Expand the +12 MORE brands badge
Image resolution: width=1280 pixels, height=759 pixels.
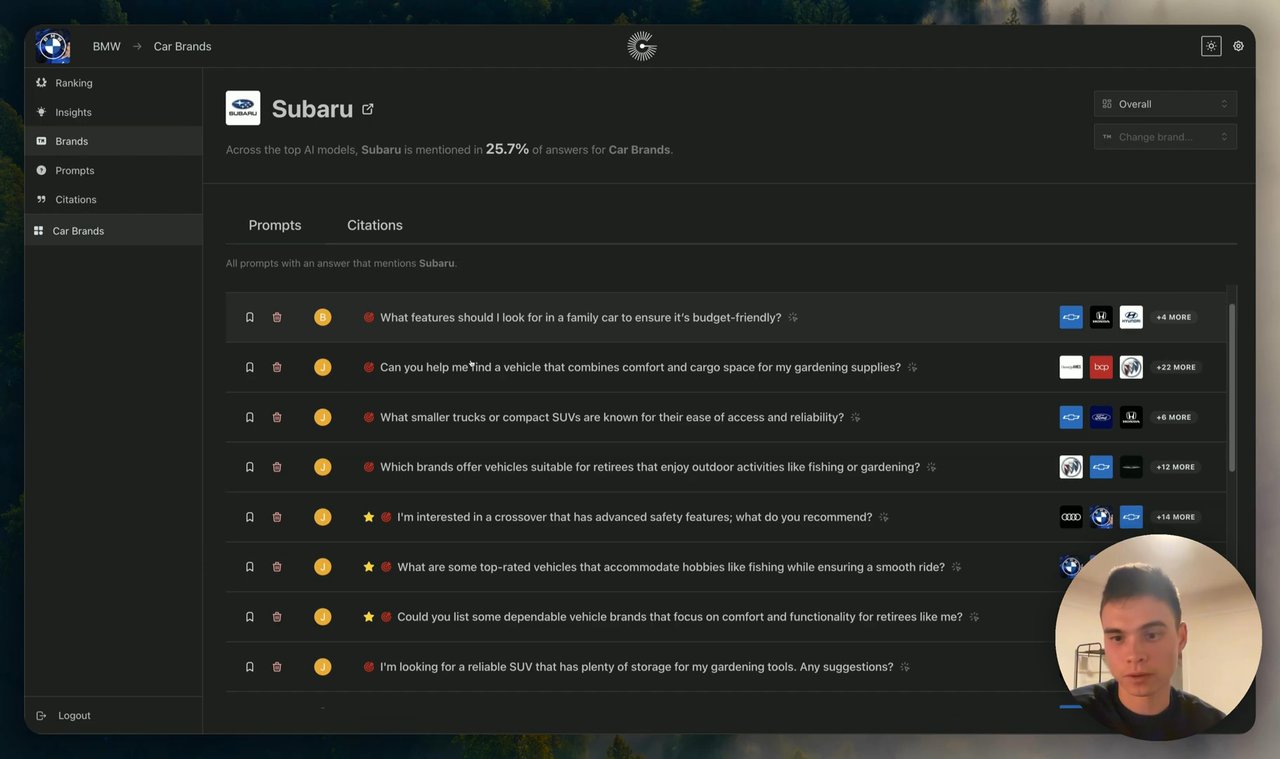click(1176, 467)
